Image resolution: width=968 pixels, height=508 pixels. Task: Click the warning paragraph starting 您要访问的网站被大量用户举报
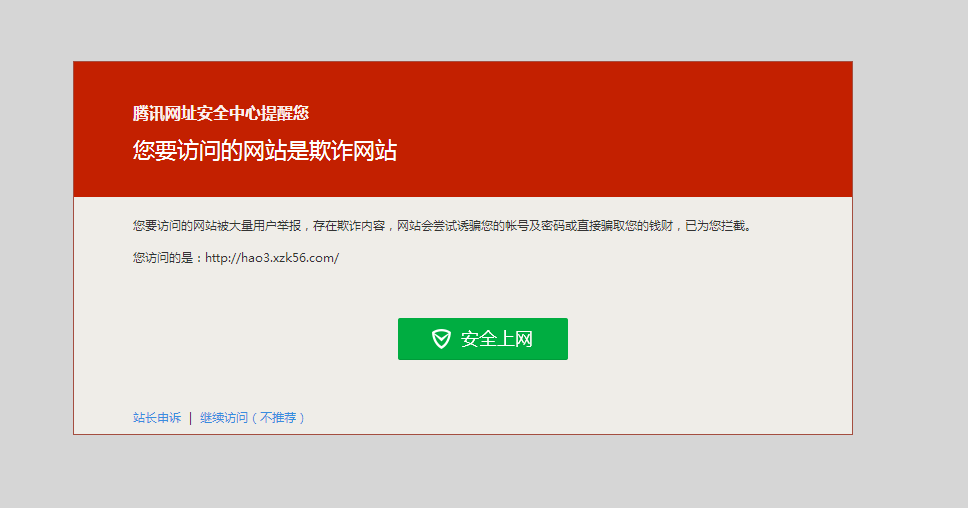click(x=443, y=226)
